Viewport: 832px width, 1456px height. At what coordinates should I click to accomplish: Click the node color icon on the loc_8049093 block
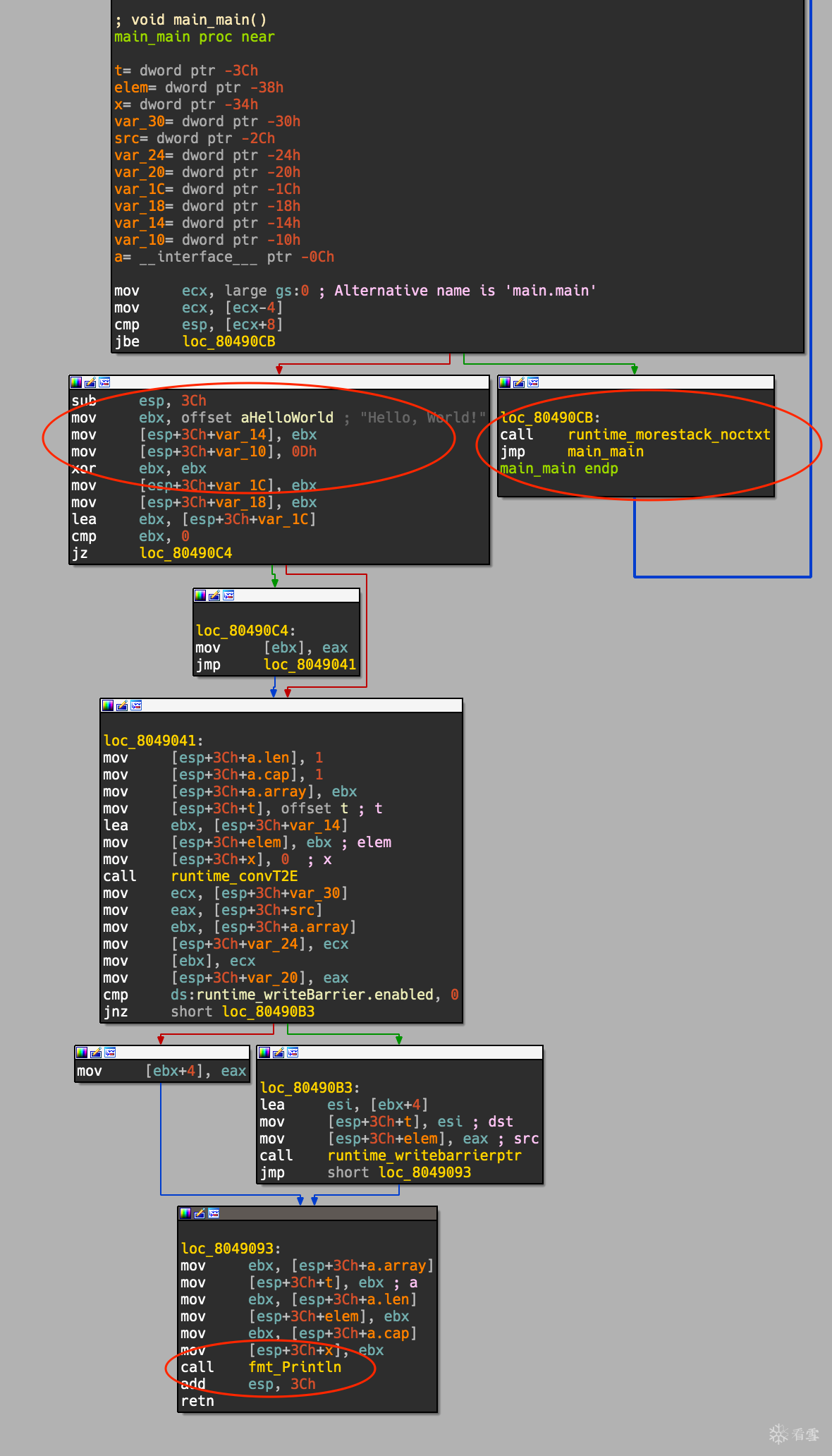pos(185,1213)
